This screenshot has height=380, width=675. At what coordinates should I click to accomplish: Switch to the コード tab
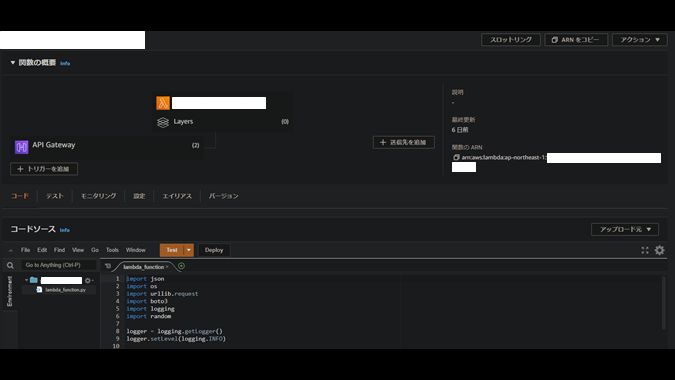(x=20, y=196)
